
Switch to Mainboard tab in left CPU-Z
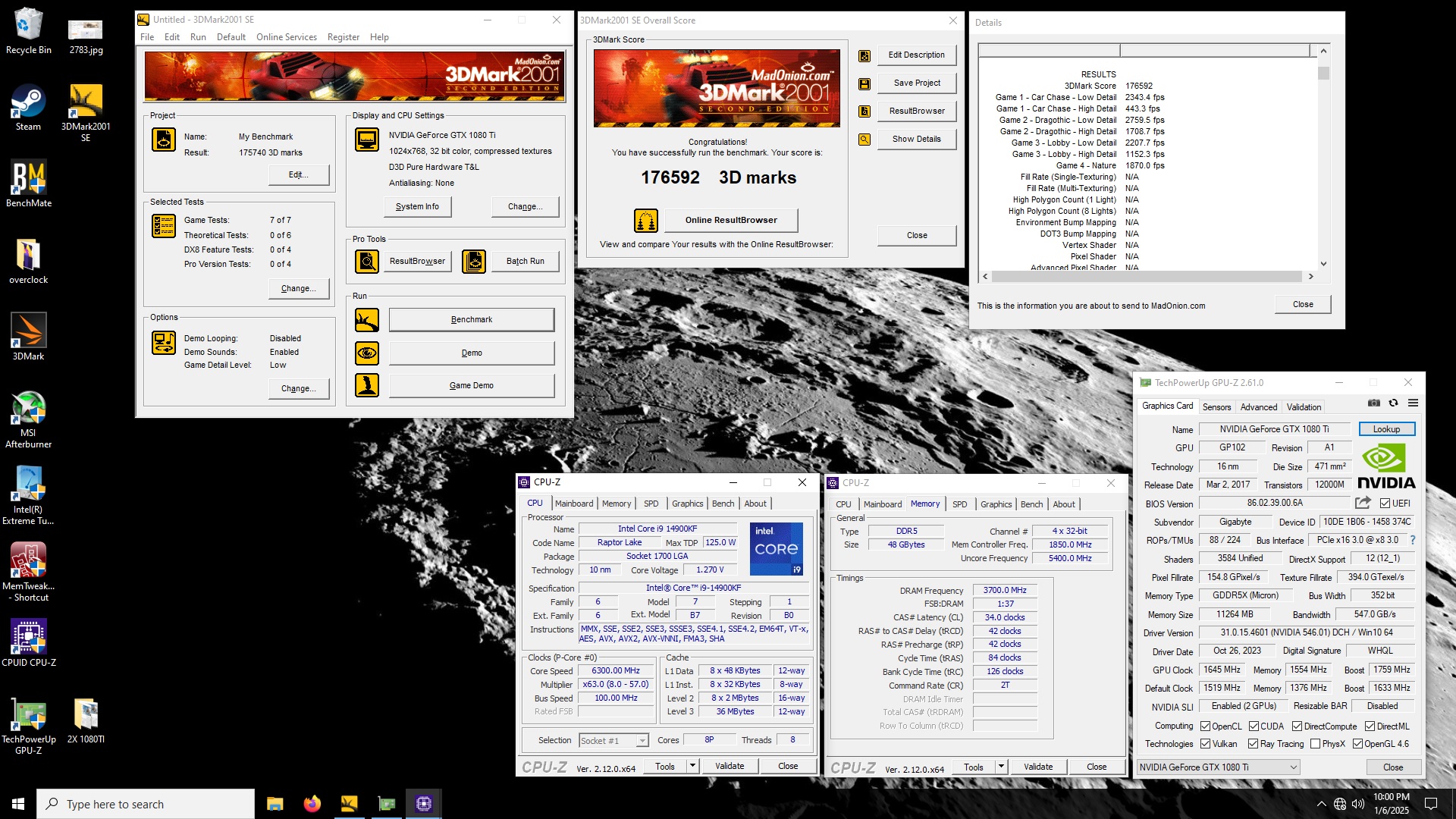pyautogui.click(x=574, y=504)
